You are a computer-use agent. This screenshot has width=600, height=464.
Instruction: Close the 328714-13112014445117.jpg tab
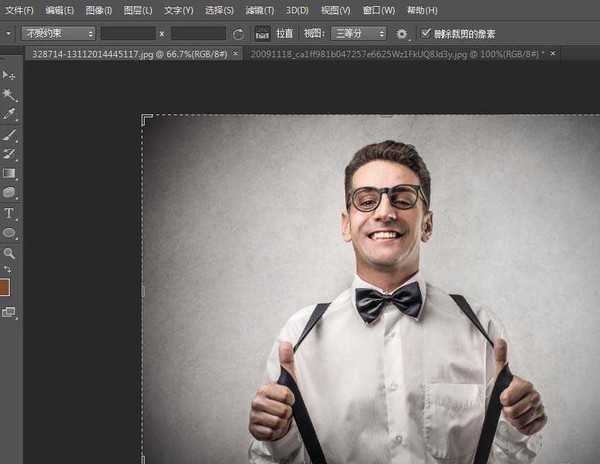236,53
